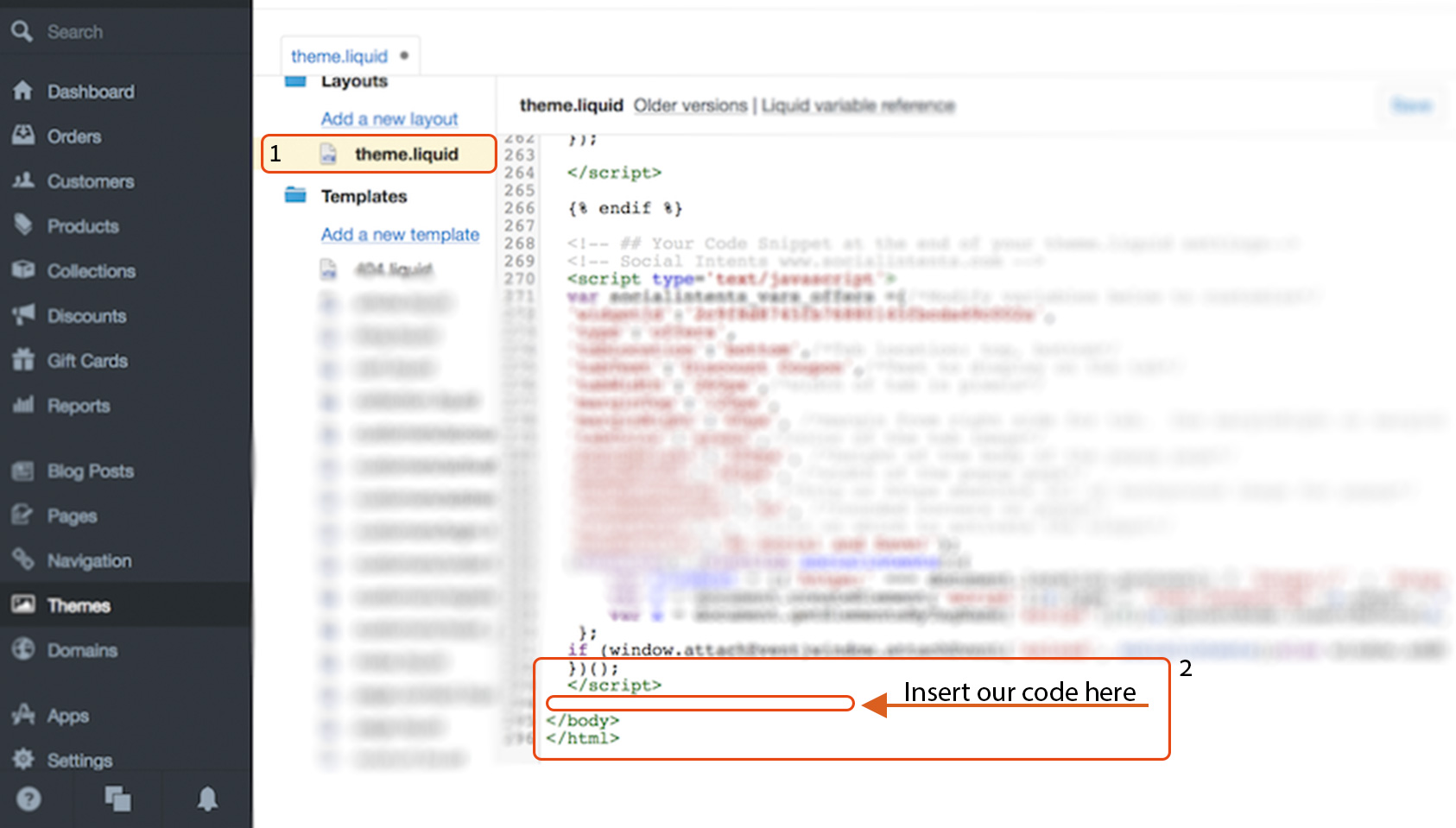Click the closing </html> tag line
The image size is (1456, 828).
[583, 738]
